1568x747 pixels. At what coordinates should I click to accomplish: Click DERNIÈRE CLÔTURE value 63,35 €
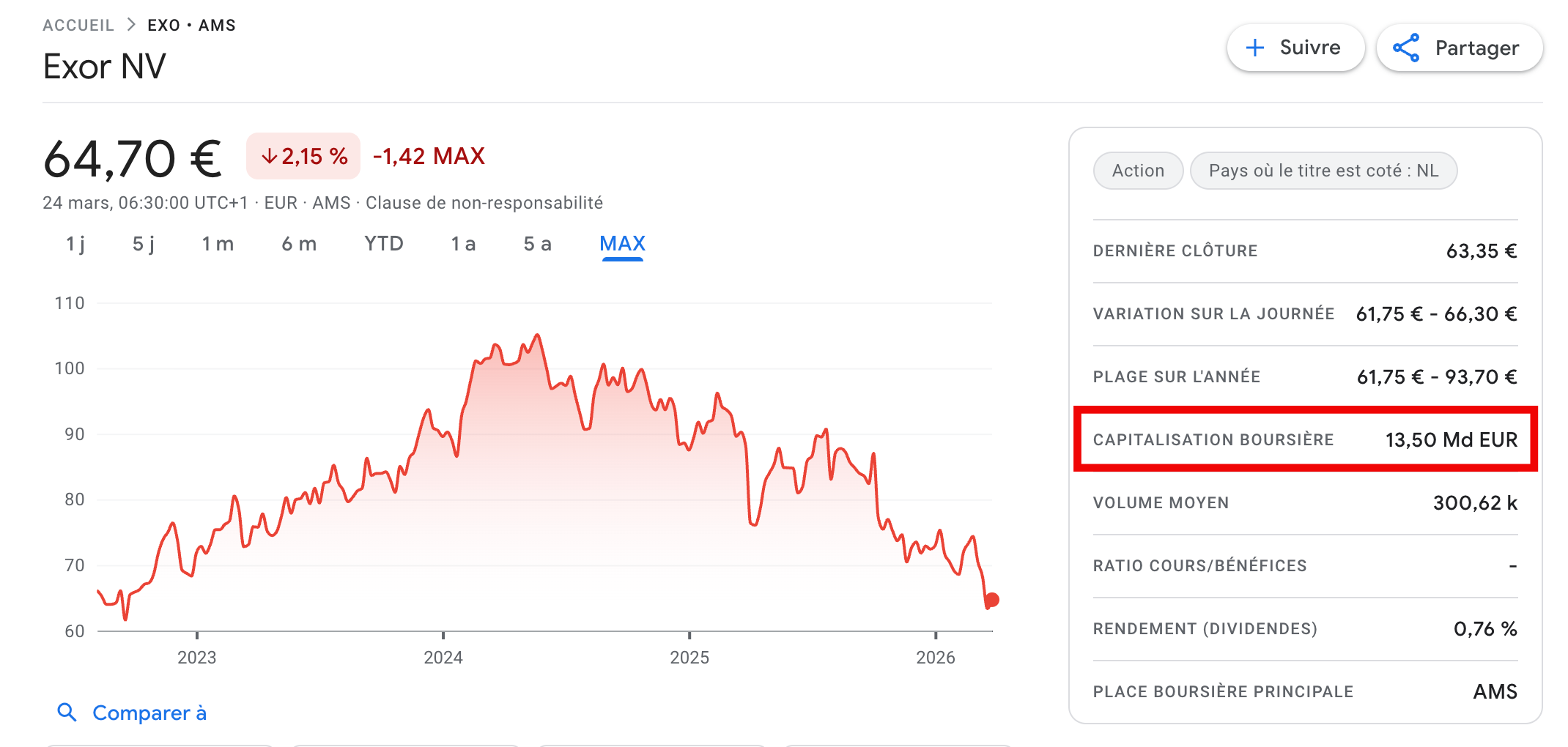pyautogui.click(x=1482, y=251)
